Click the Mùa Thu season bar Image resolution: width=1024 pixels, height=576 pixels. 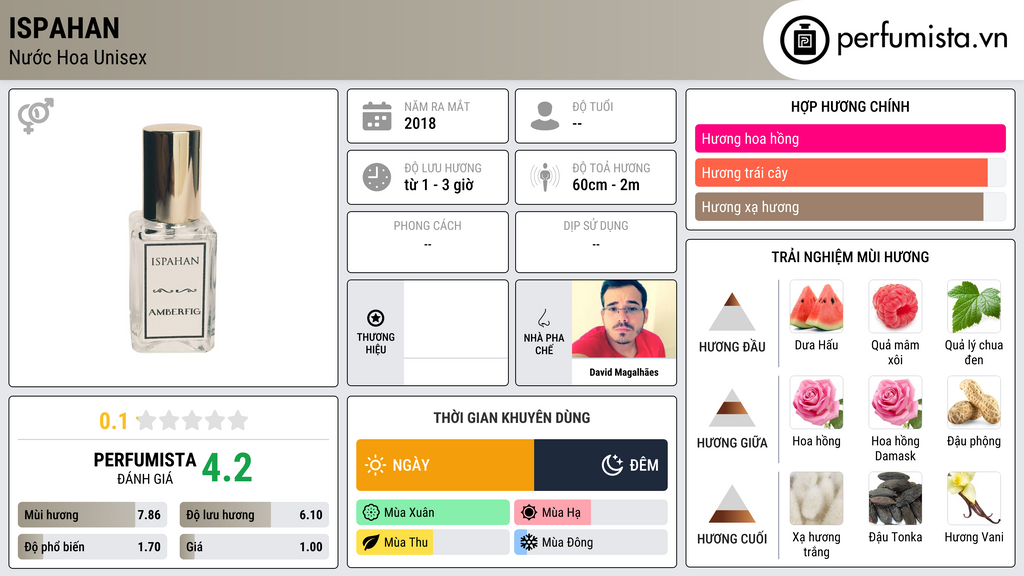tap(433, 542)
